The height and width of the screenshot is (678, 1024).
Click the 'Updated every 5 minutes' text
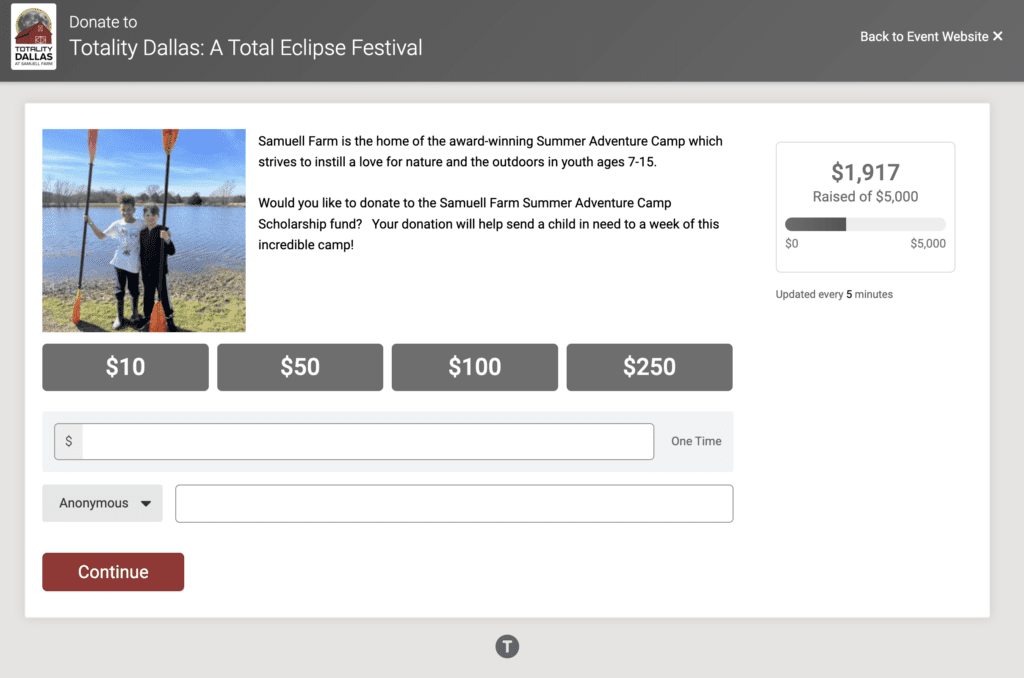tap(834, 295)
